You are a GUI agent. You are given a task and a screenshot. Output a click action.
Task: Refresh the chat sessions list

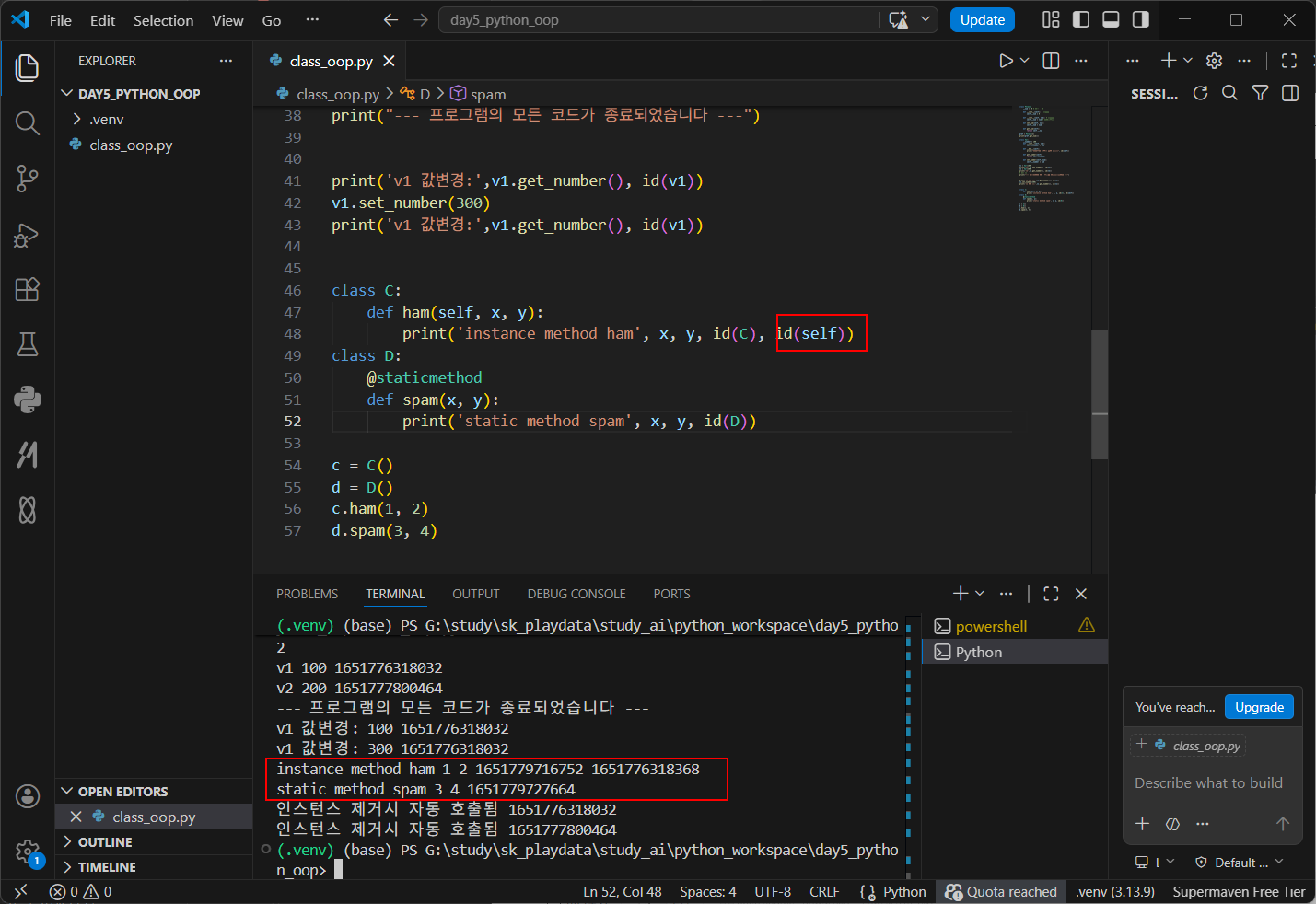pos(1200,93)
